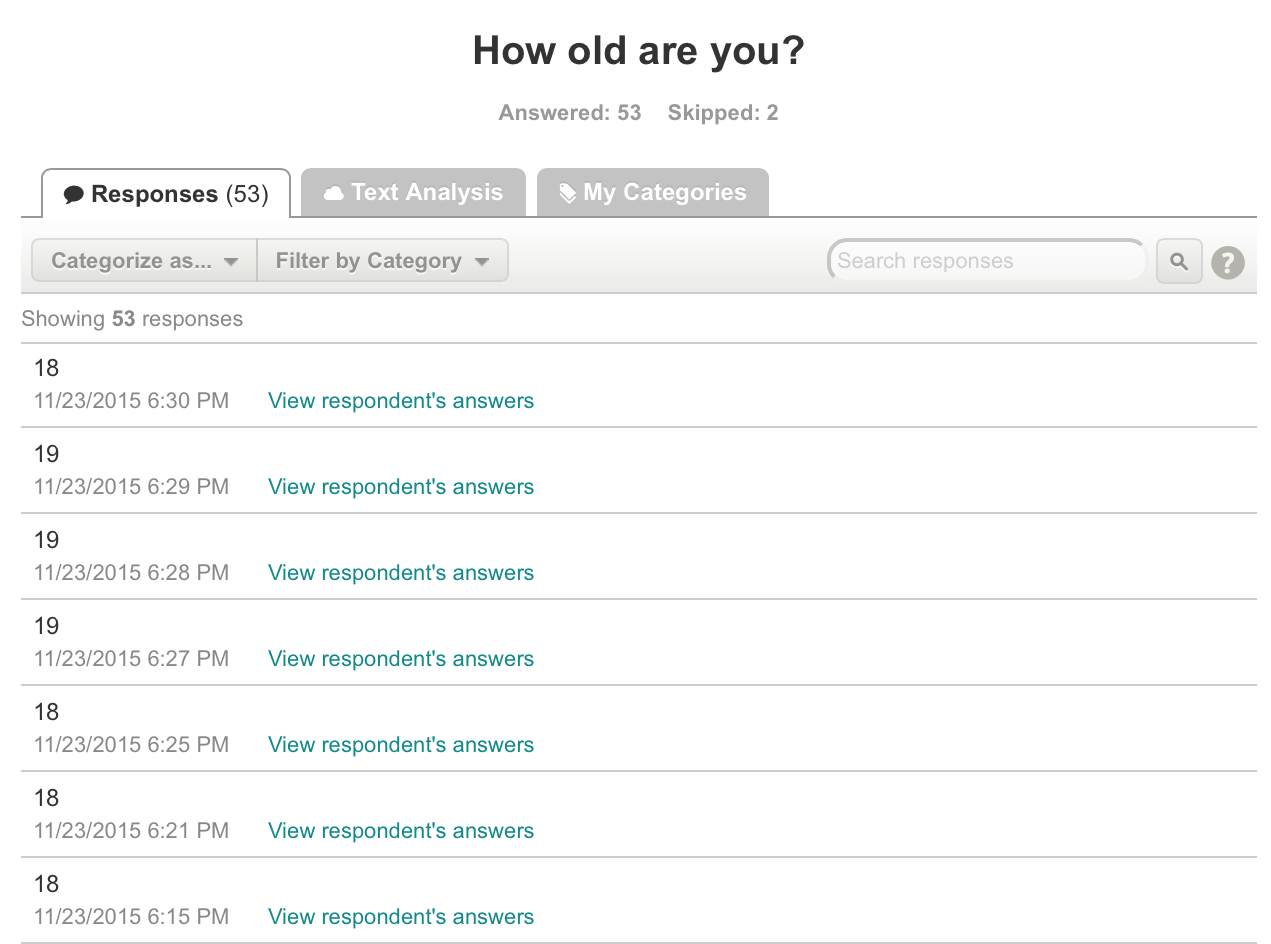Click the magnifying glass search button
This screenshot has width=1271, height=944.
point(1179,262)
